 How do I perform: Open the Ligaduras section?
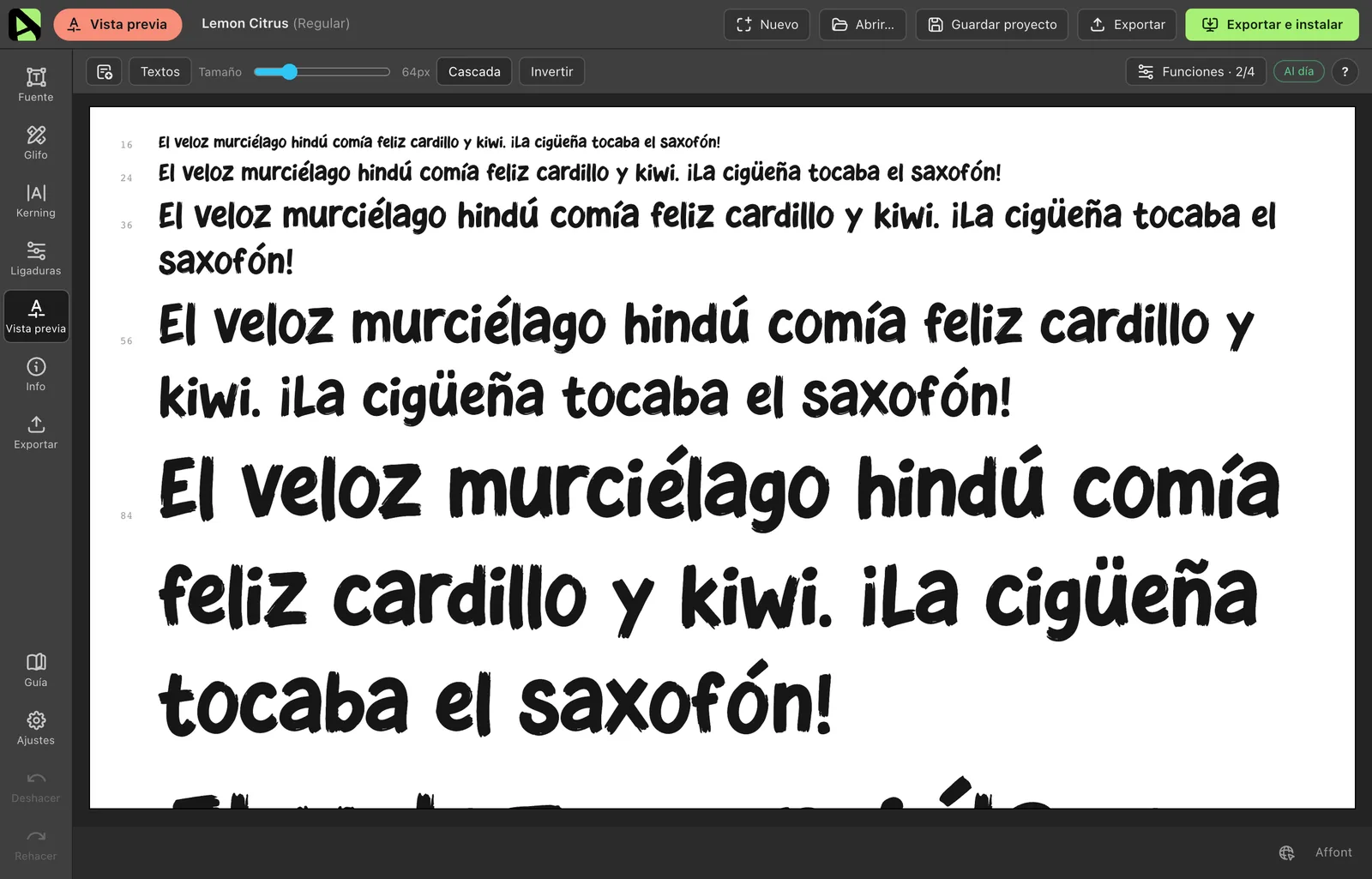pyautogui.click(x=36, y=258)
